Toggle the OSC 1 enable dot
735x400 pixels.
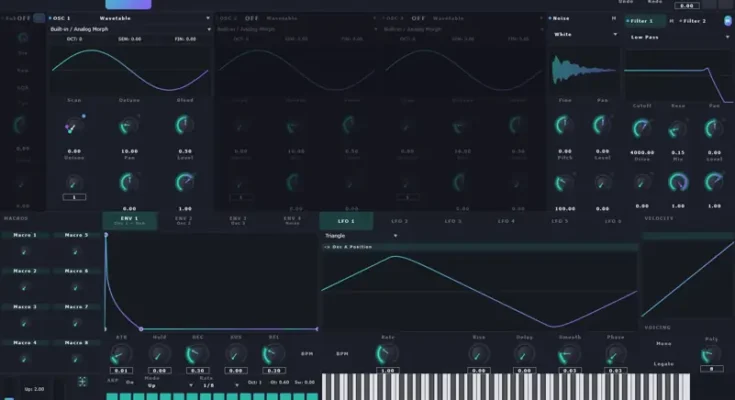pyautogui.click(x=50, y=18)
